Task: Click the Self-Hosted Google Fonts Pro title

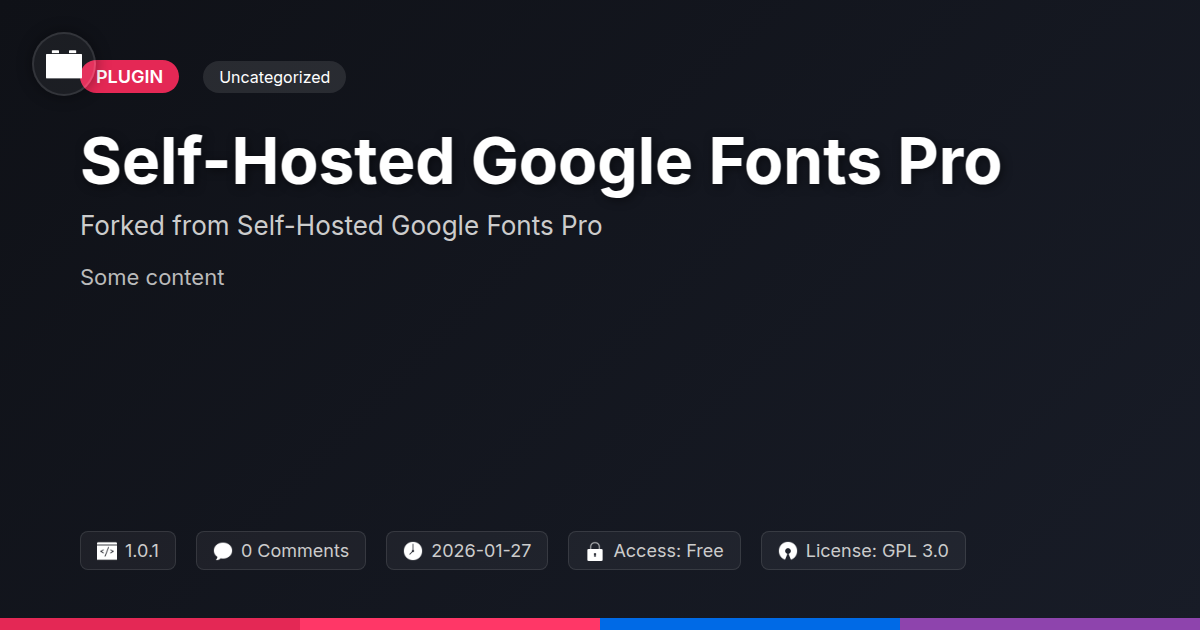Action: [541, 161]
